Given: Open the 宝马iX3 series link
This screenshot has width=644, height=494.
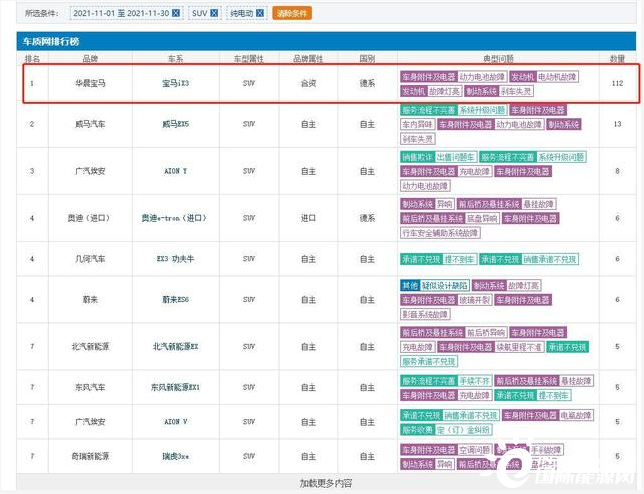Looking at the screenshot, I should (x=175, y=83).
